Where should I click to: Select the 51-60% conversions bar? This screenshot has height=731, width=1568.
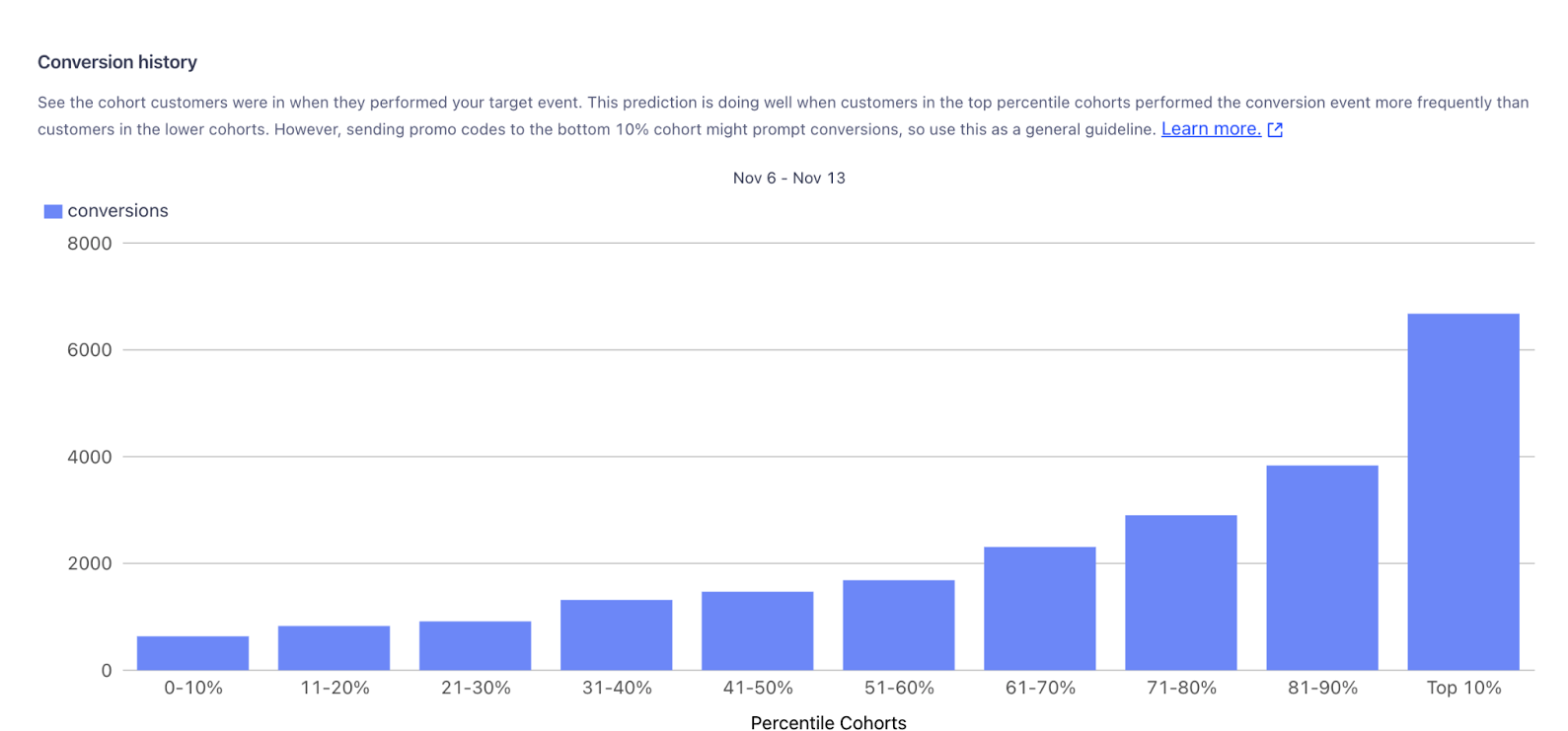898,624
